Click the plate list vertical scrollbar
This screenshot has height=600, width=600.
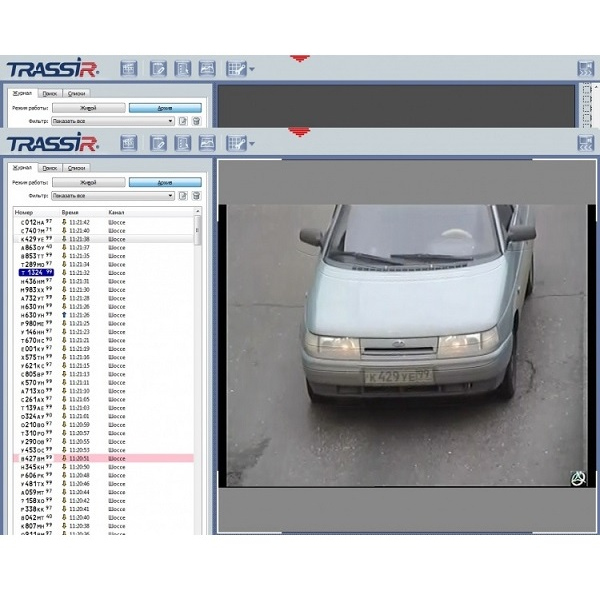197,300
